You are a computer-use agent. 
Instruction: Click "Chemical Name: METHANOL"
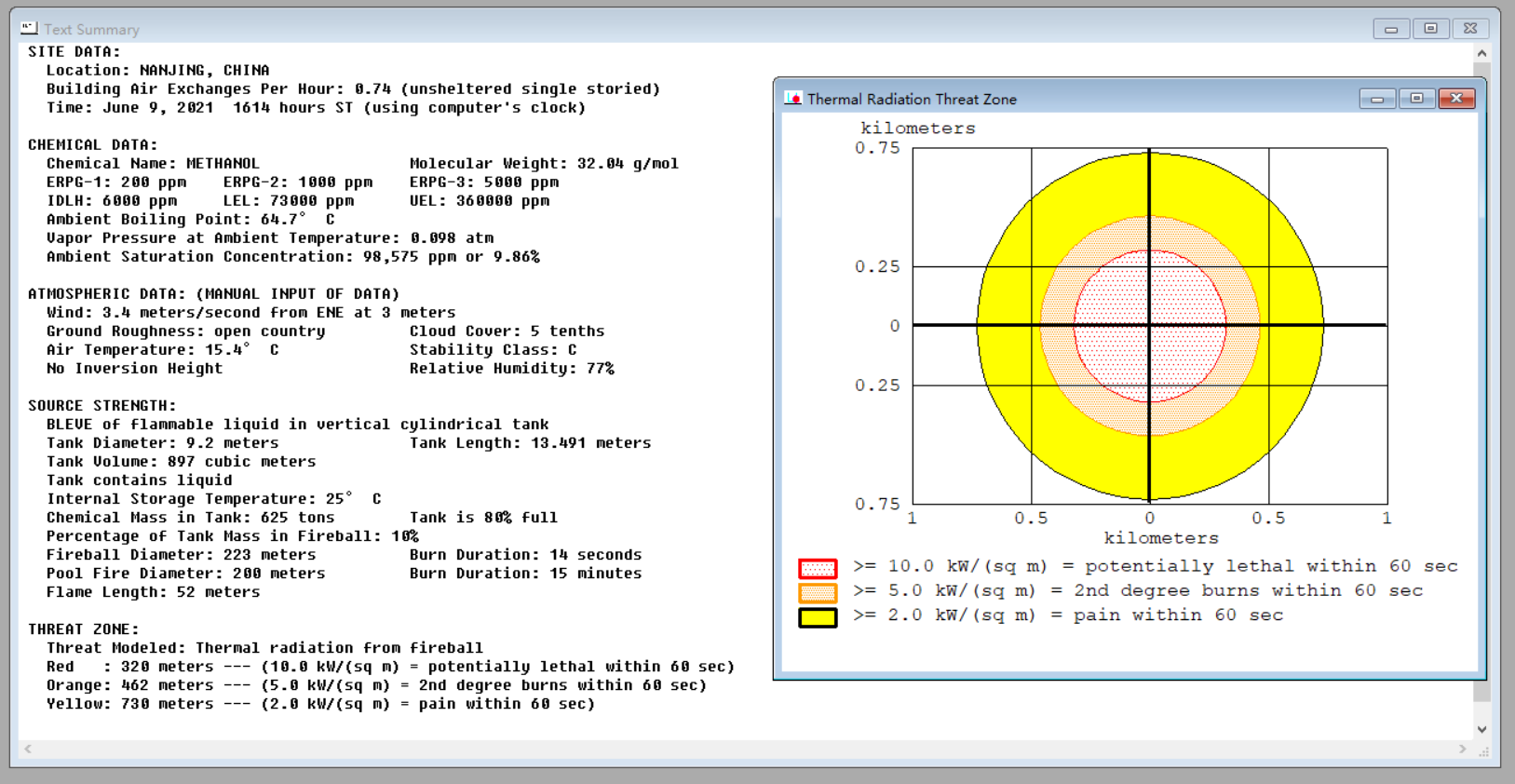154,164
